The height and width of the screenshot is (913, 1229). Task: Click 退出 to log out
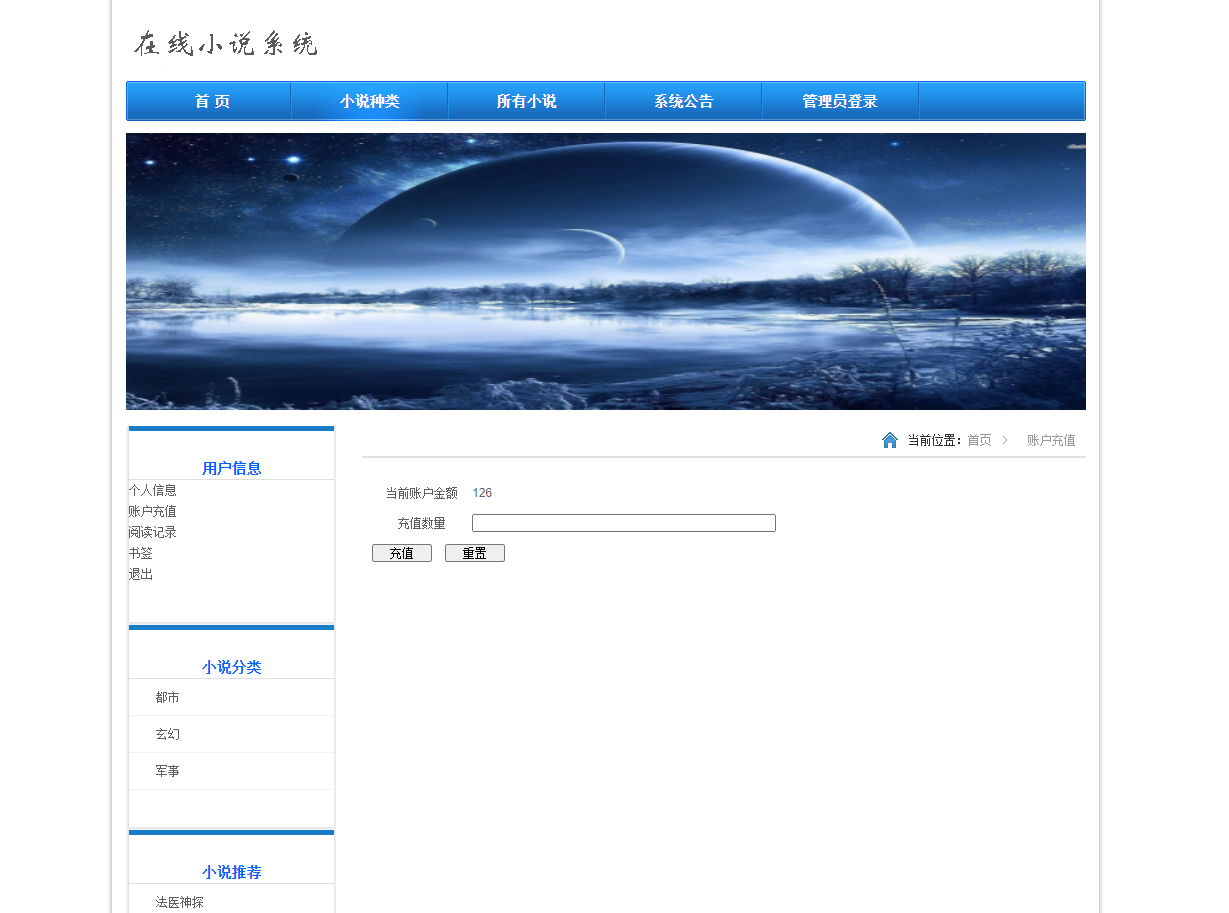(x=141, y=574)
